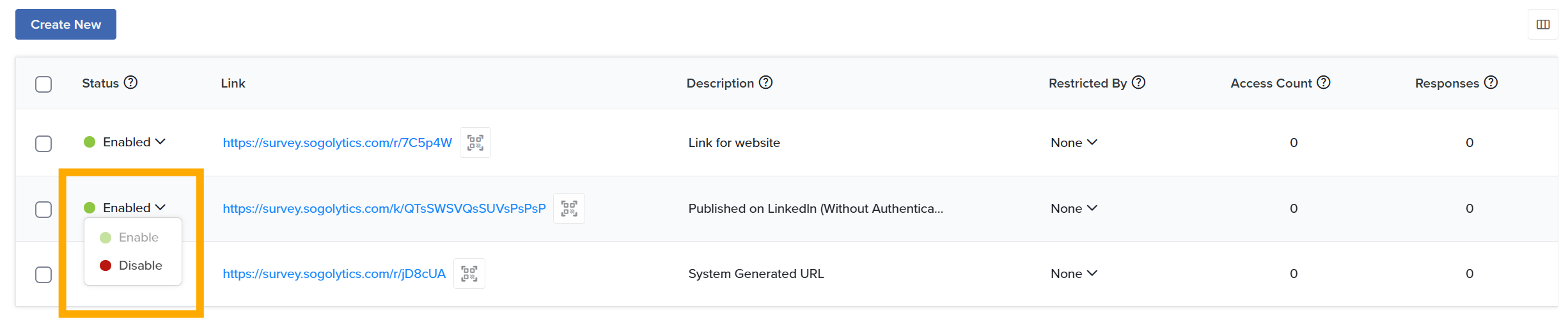
Task: Click the Create New button
Action: coord(66,24)
